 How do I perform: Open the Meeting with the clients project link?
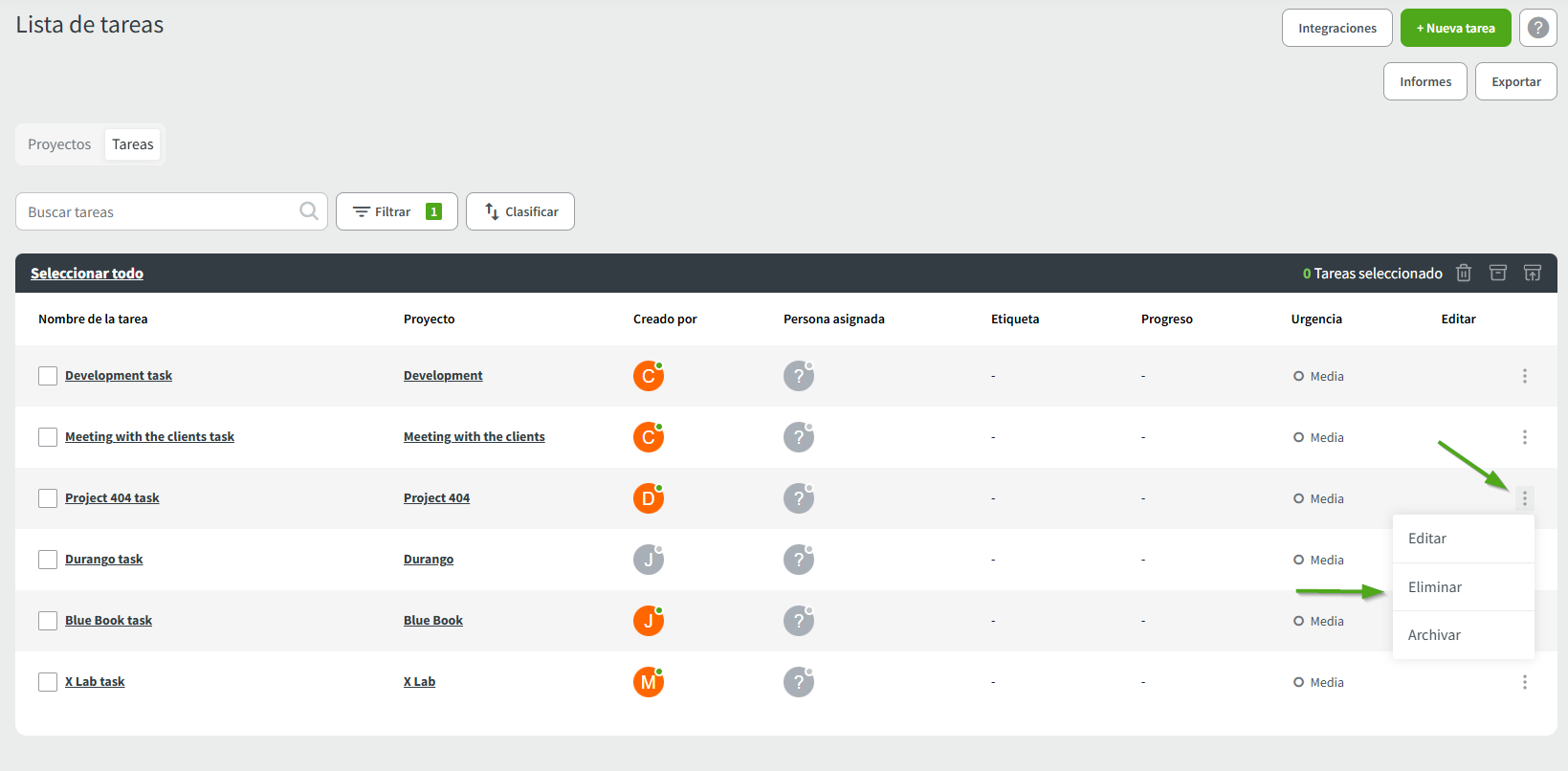coord(474,437)
